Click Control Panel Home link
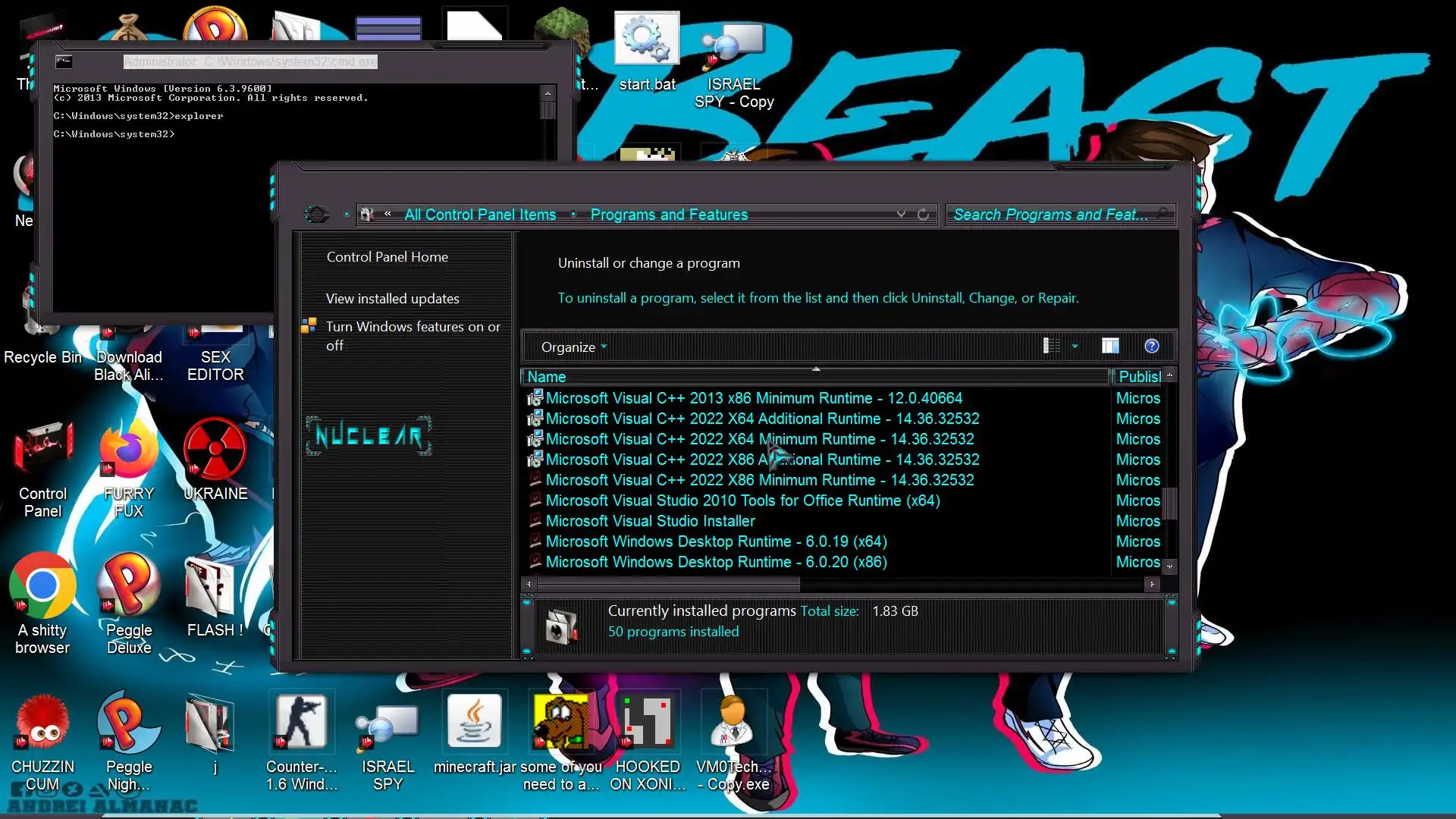 pos(387,257)
